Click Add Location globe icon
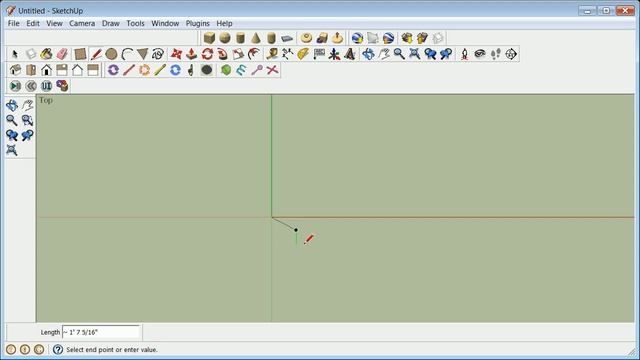Screen dimensions: 640x360 coord(357,38)
